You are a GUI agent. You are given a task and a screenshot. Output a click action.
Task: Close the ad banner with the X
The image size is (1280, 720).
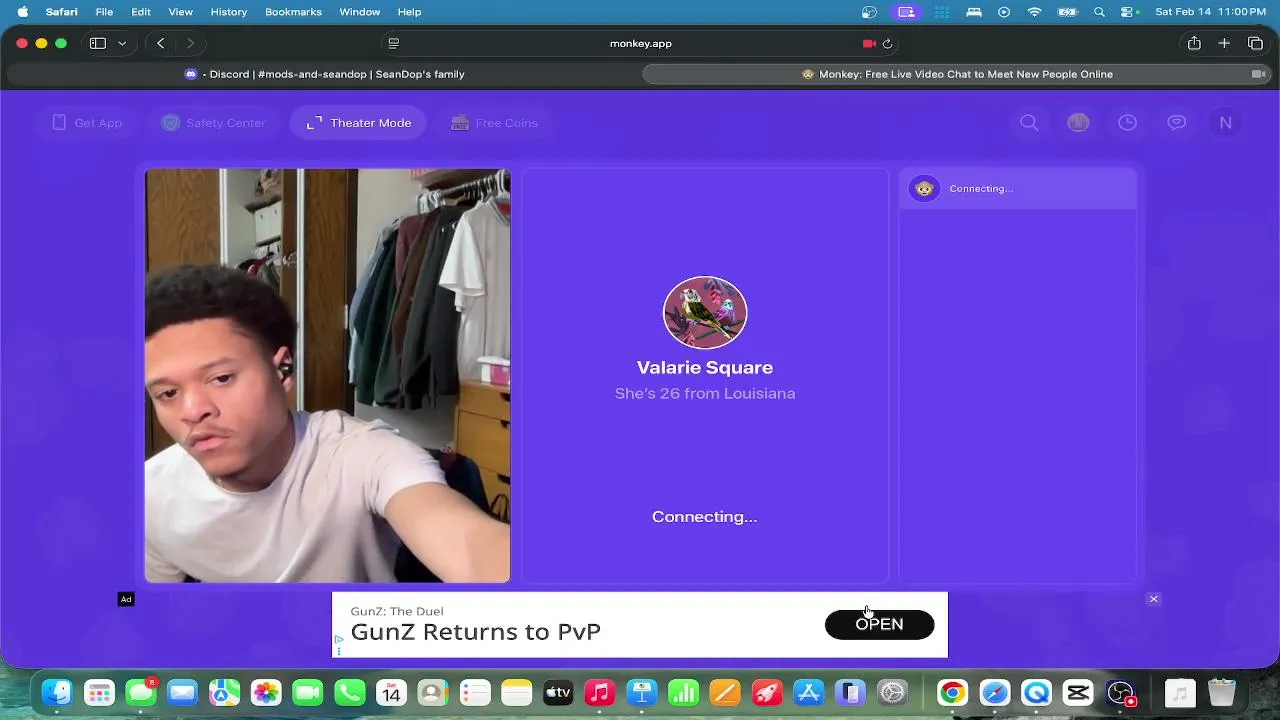click(x=1153, y=599)
